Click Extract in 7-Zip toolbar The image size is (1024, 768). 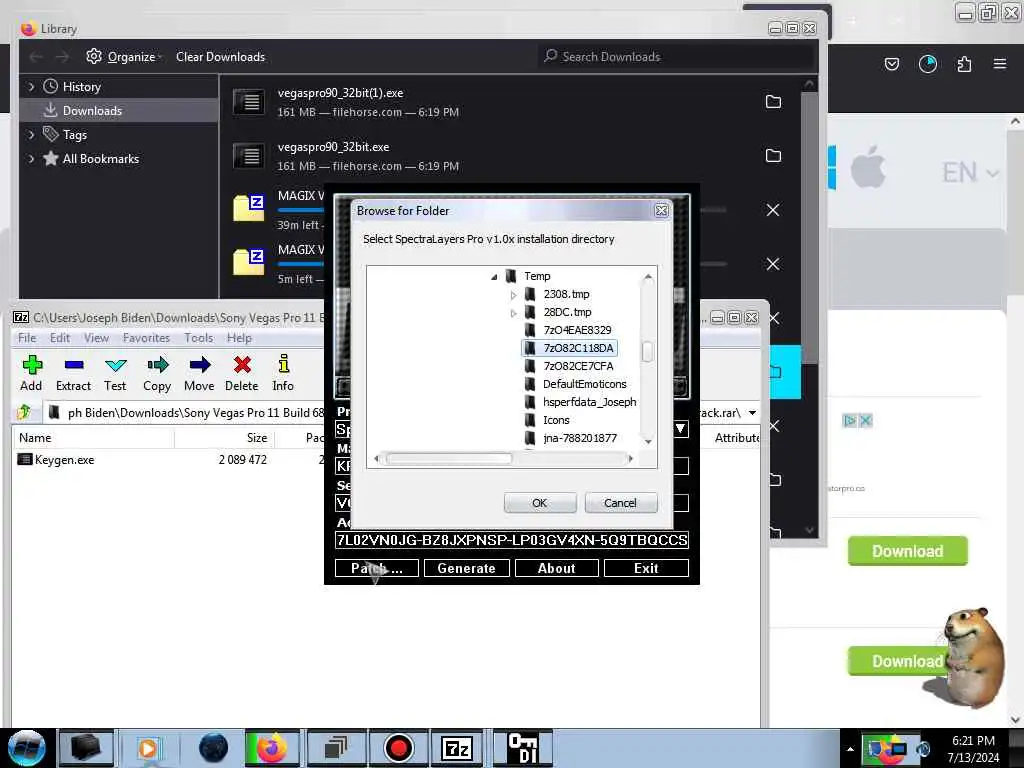(73, 374)
